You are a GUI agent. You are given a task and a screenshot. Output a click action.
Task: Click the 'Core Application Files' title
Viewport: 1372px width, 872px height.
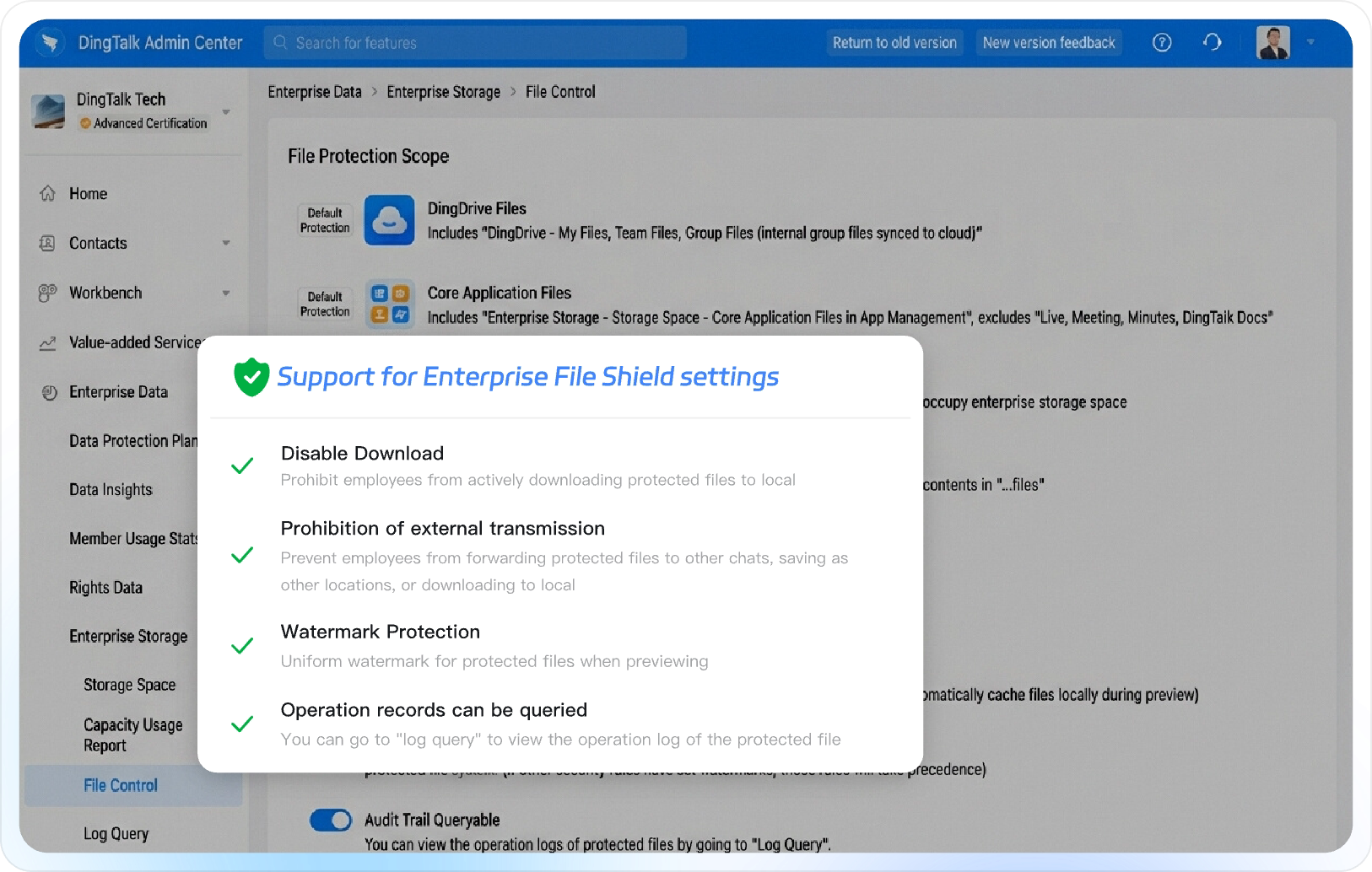point(500,293)
